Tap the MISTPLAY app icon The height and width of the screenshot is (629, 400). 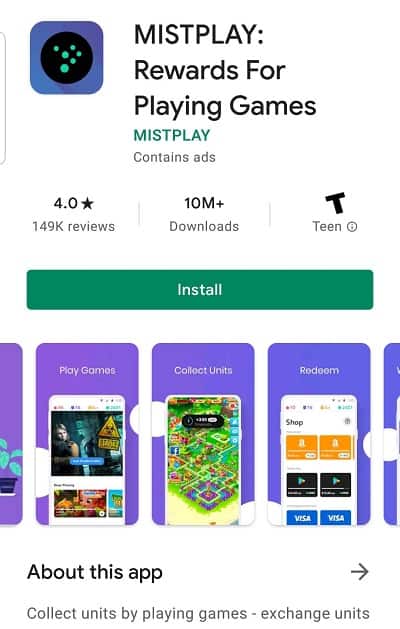coord(67,58)
